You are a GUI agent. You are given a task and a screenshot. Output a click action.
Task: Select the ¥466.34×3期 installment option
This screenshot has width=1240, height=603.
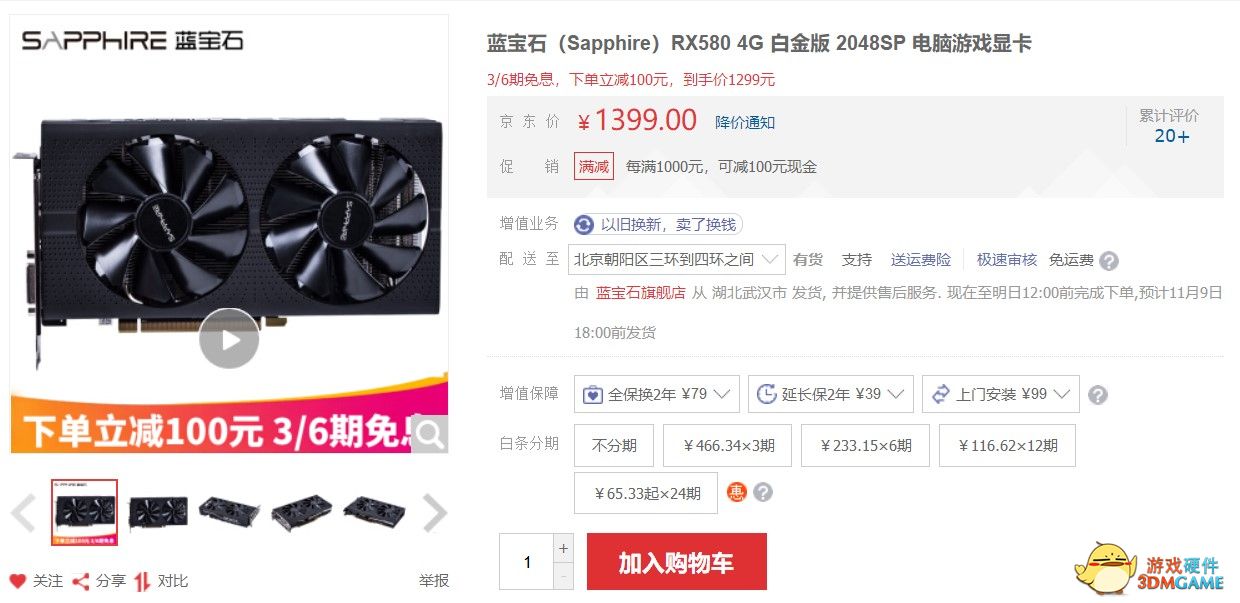click(728, 446)
